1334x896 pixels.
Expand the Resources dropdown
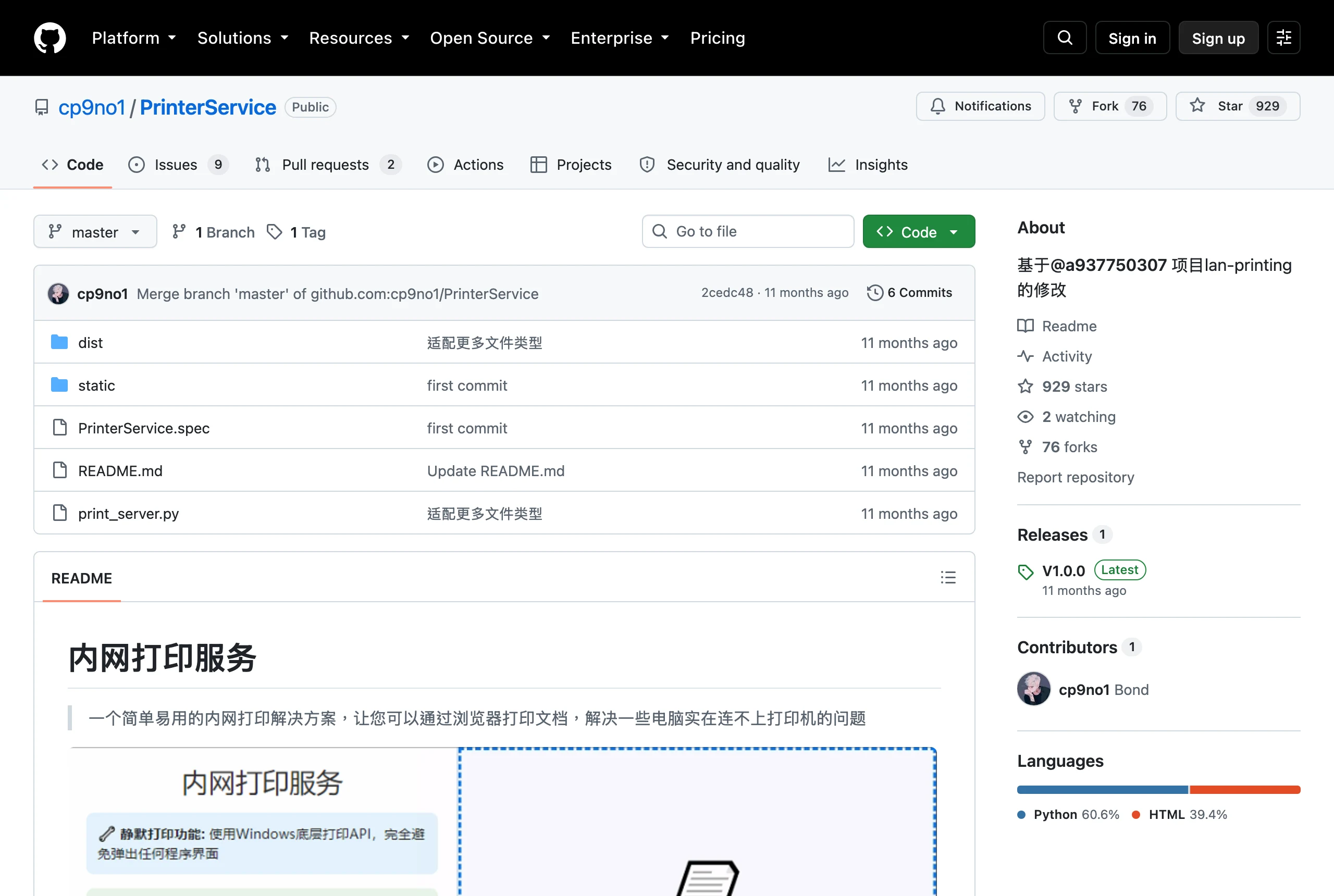[x=360, y=38]
